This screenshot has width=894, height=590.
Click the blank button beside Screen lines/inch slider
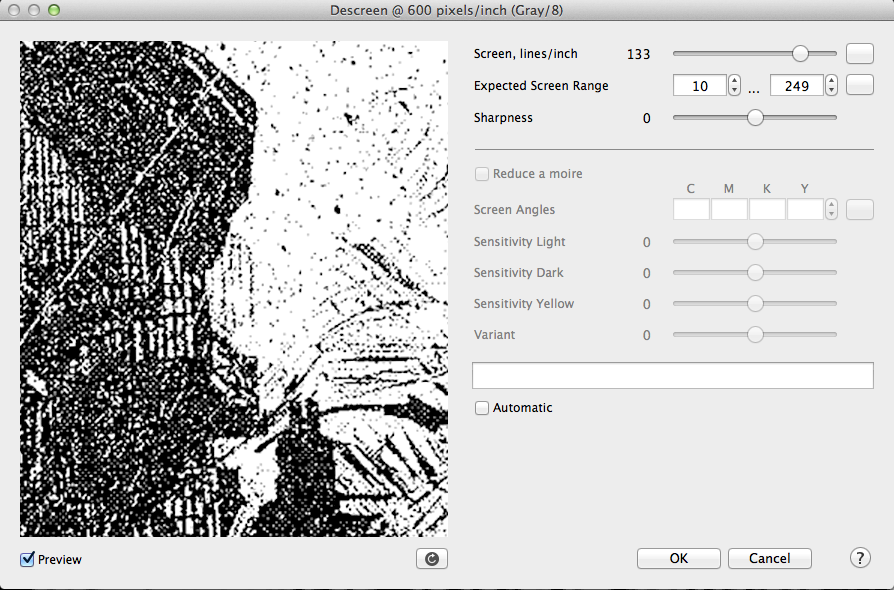click(860, 54)
